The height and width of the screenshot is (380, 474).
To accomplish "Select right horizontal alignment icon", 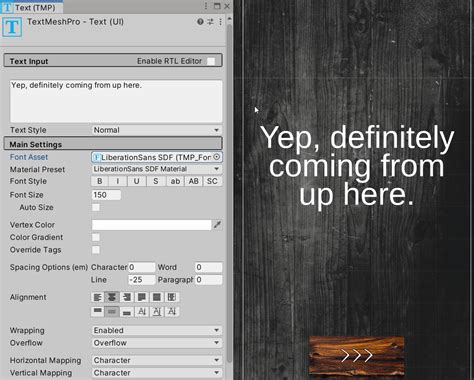I will 127,297.
